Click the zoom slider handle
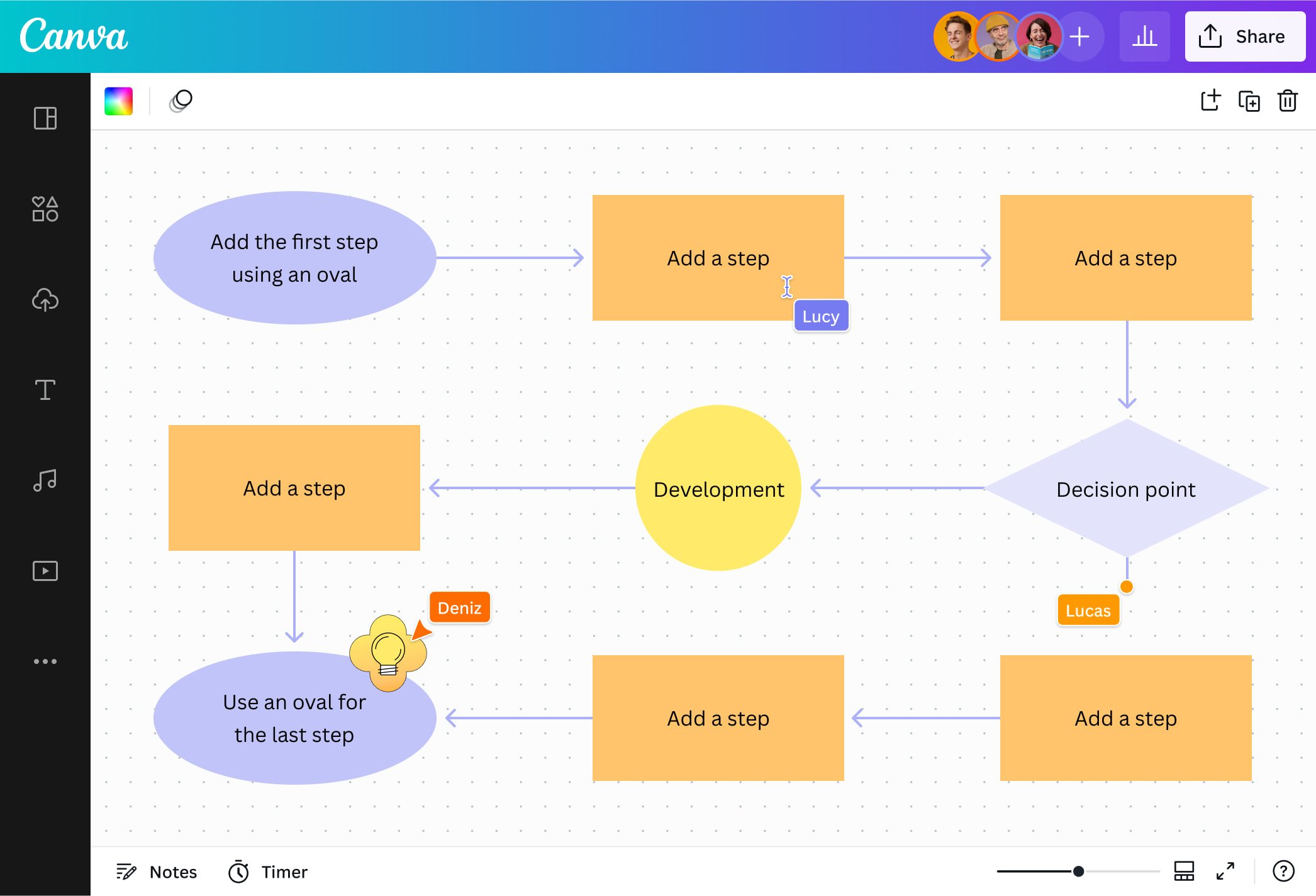 pyautogui.click(x=1078, y=871)
